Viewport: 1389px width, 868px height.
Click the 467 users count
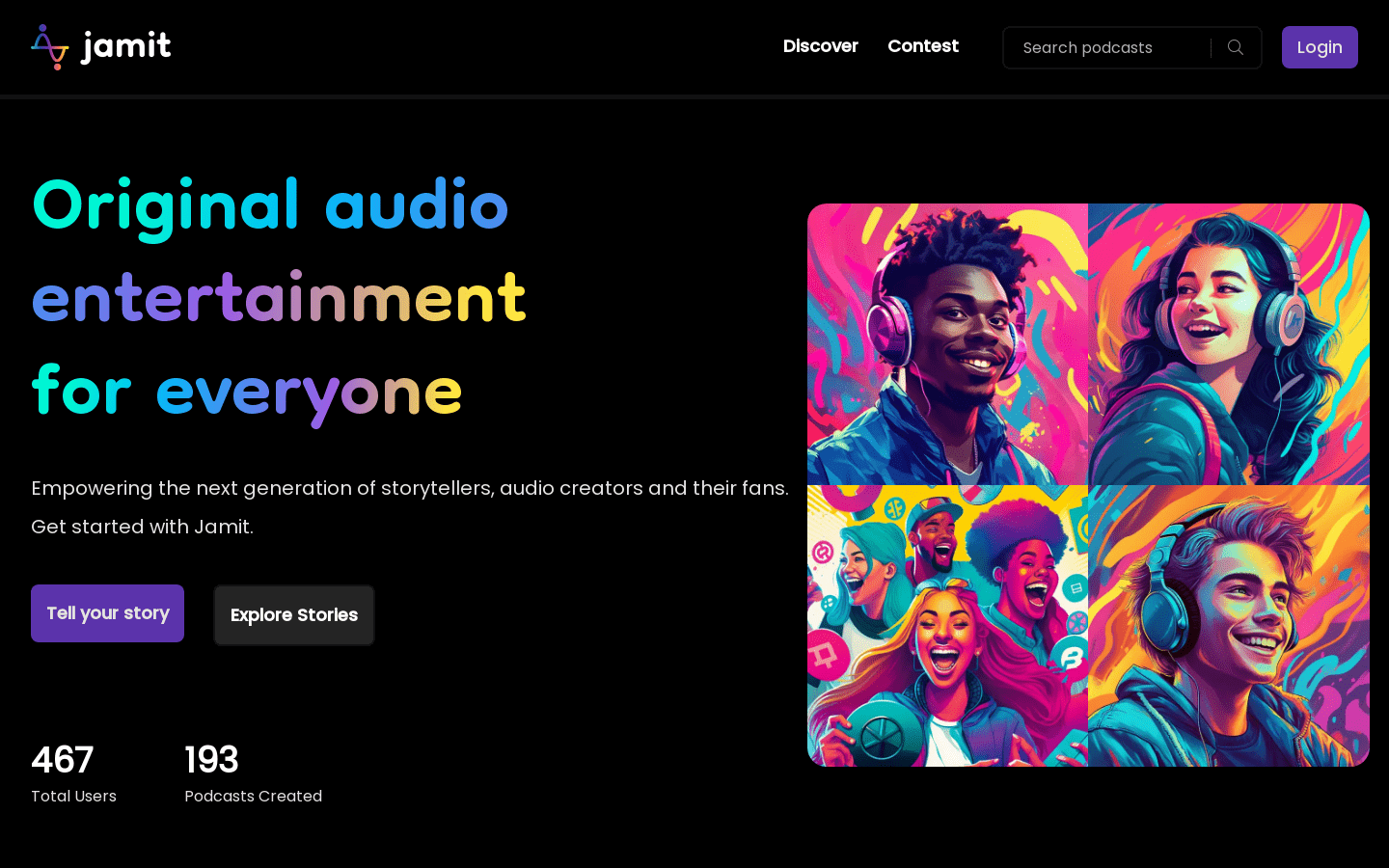point(62,760)
